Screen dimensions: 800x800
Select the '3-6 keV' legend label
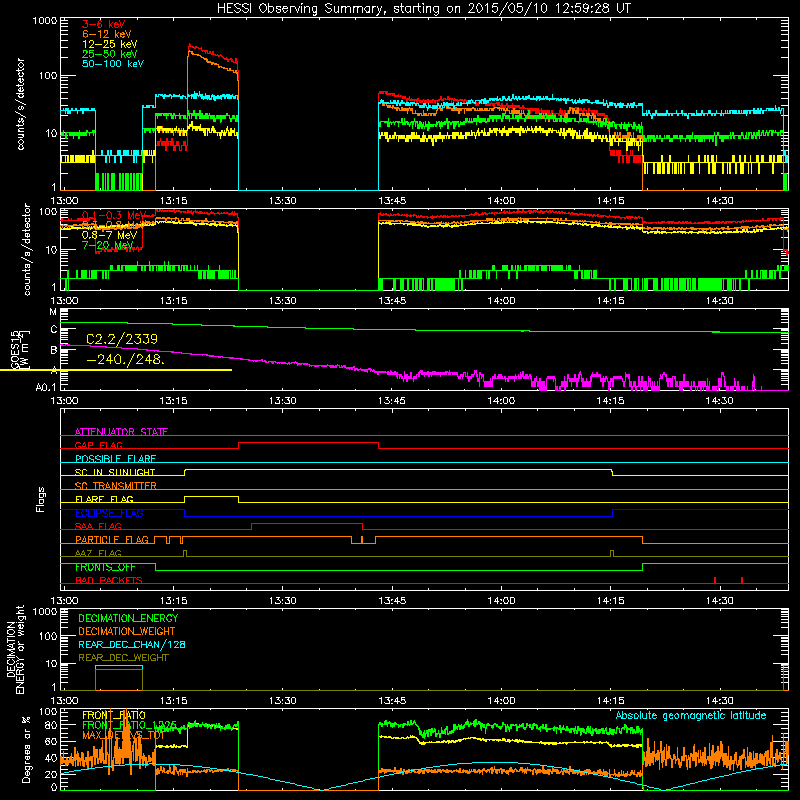click(103, 24)
